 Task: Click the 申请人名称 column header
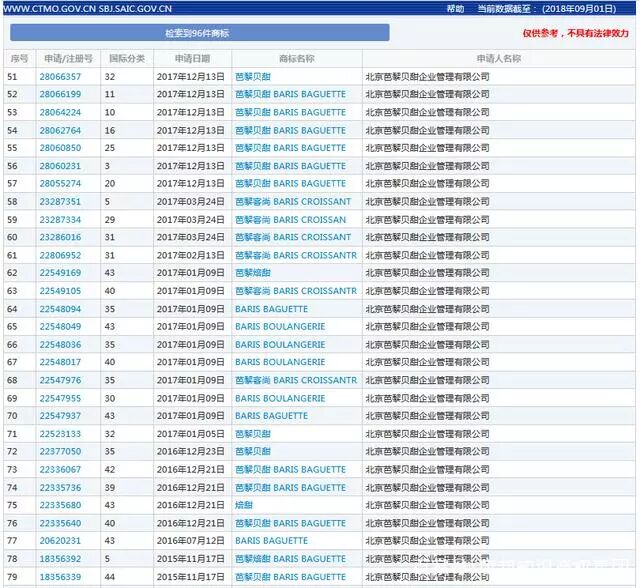click(499, 59)
